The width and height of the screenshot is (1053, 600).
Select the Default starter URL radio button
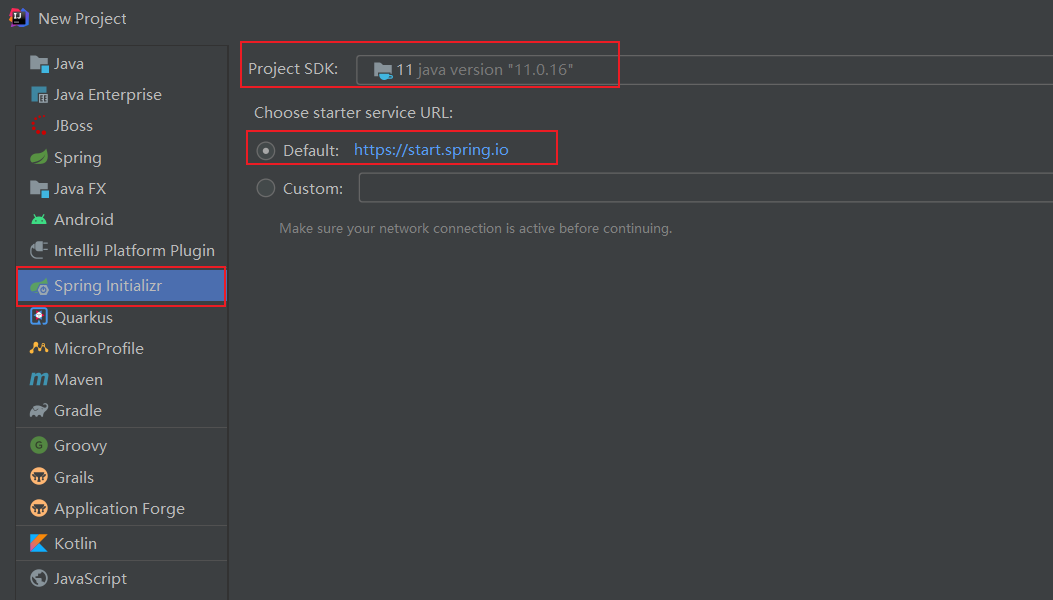click(x=266, y=151)
